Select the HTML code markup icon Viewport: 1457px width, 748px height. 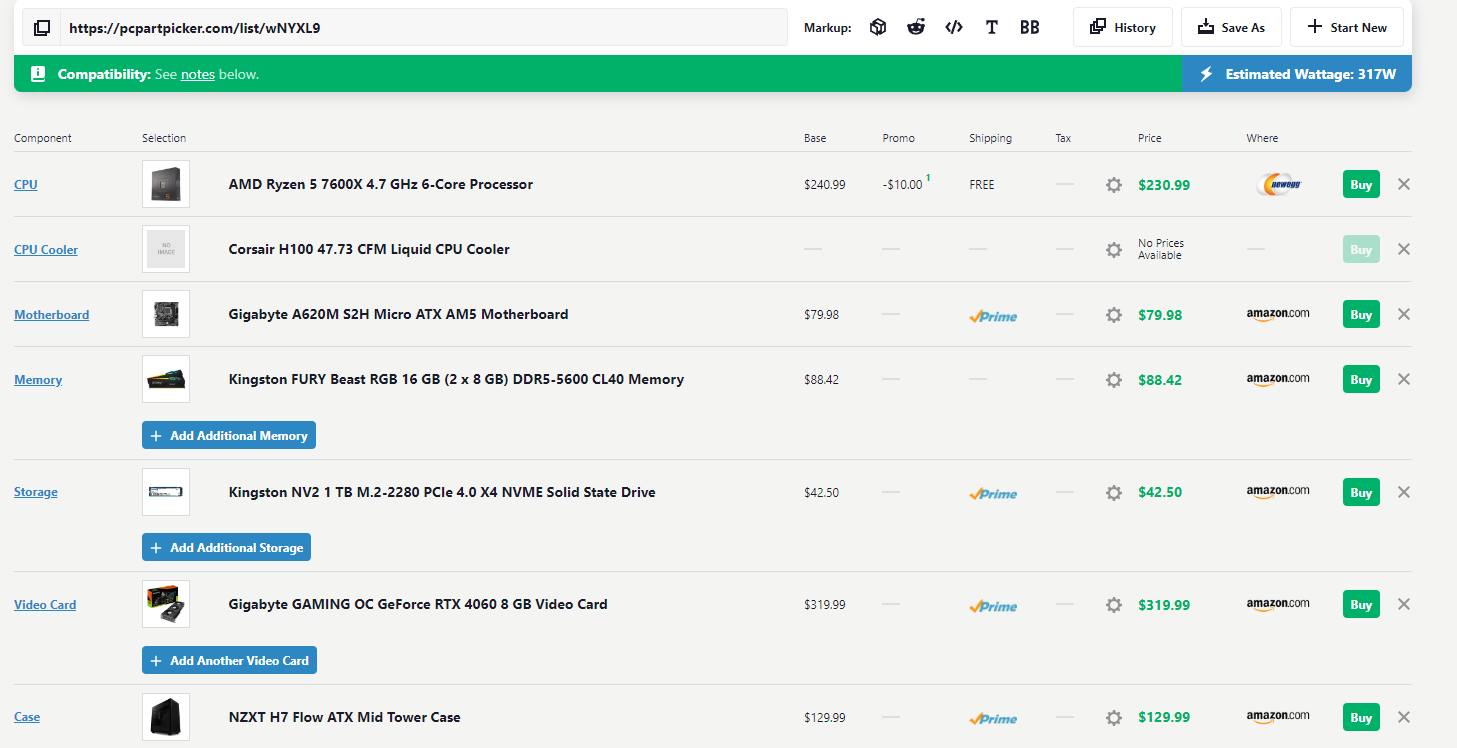pyautogui.click(x=954, y=28)
